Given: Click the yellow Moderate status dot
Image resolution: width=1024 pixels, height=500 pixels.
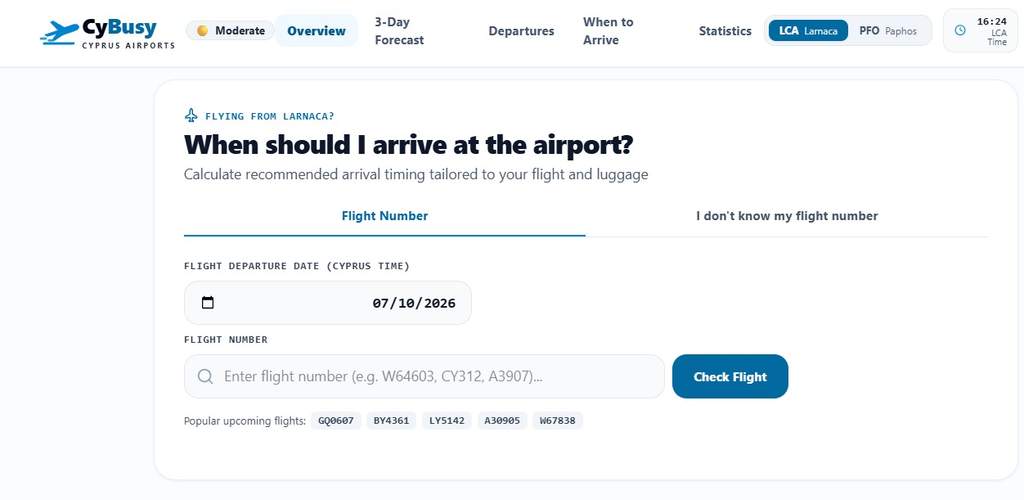Looking at the screenshot, I should click(202, 31).
